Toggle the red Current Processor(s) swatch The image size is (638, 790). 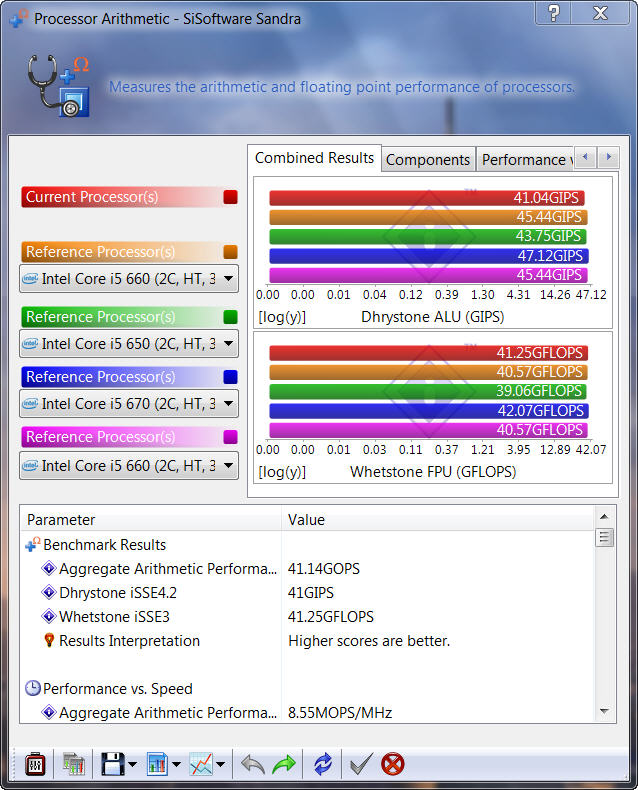(230, 196)
